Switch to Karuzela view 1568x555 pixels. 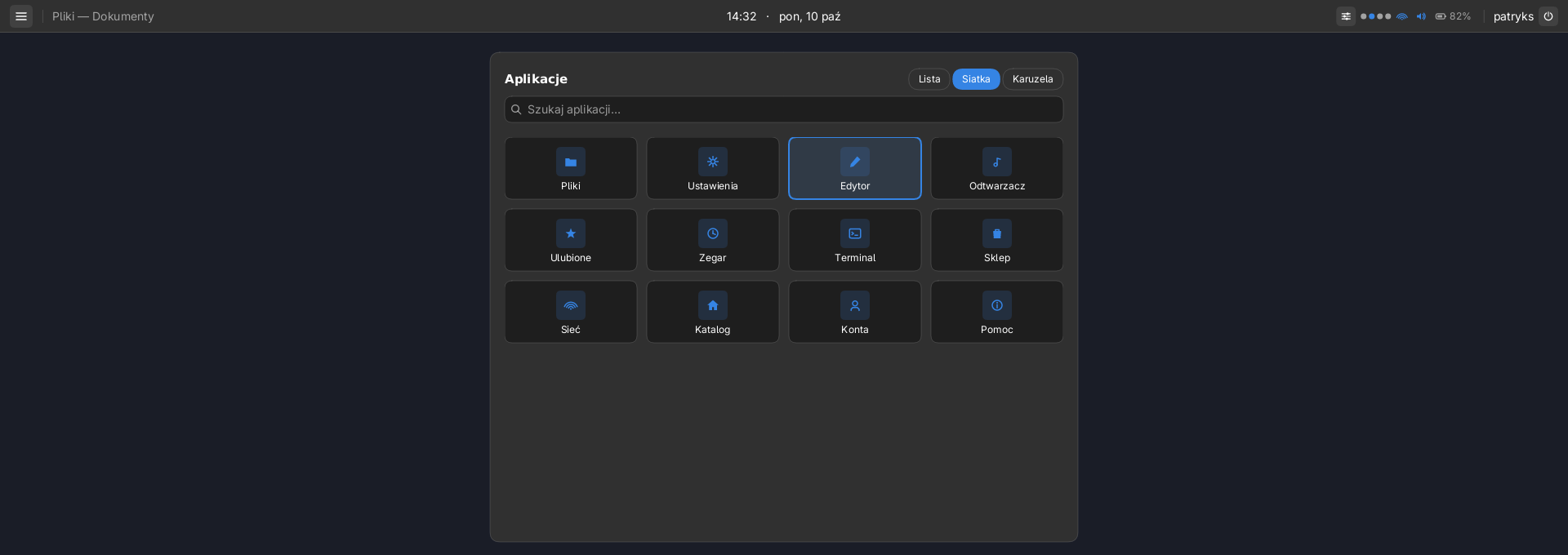coord(1033,79)
